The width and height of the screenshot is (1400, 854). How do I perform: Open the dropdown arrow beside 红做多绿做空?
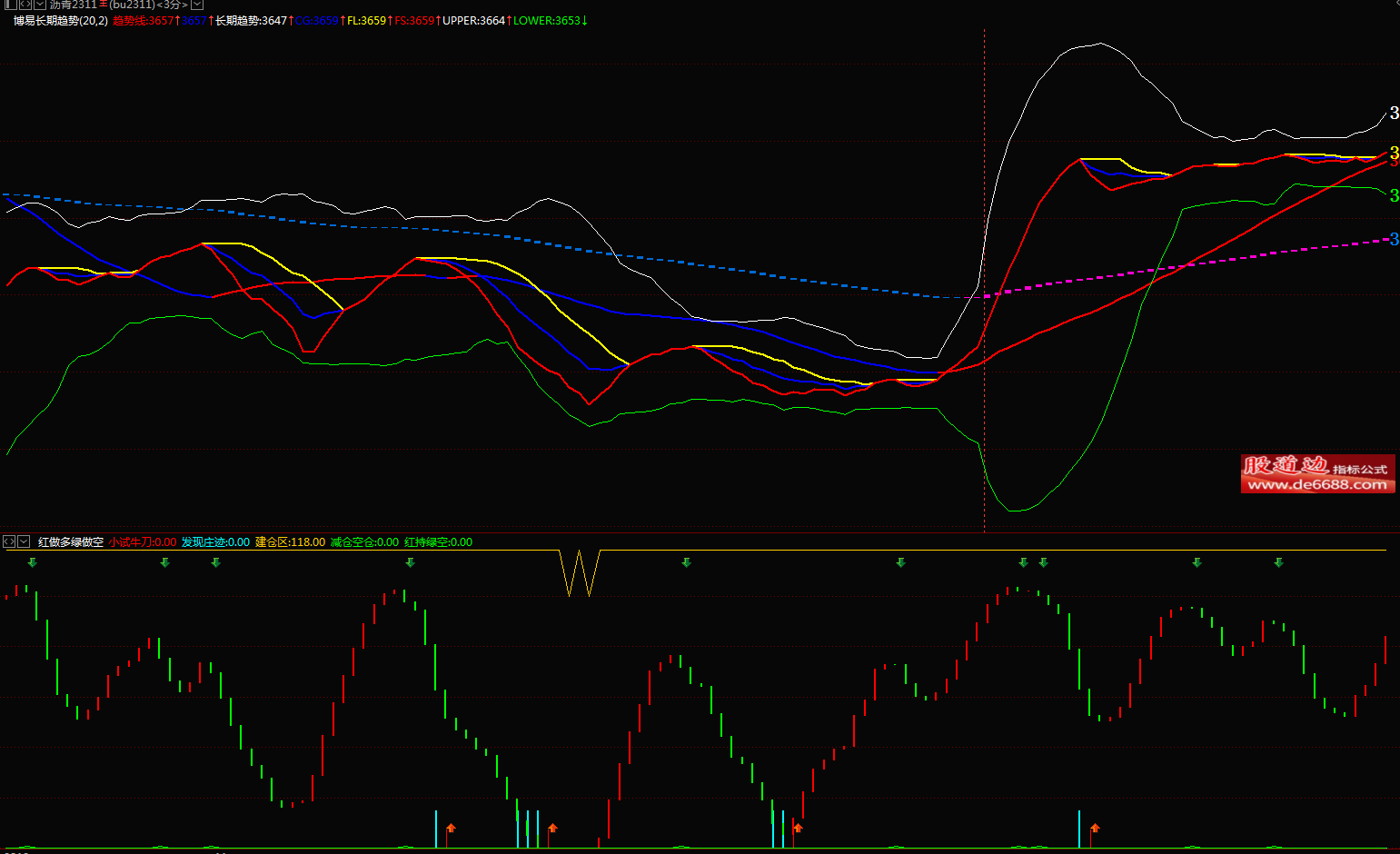point(24,541)
